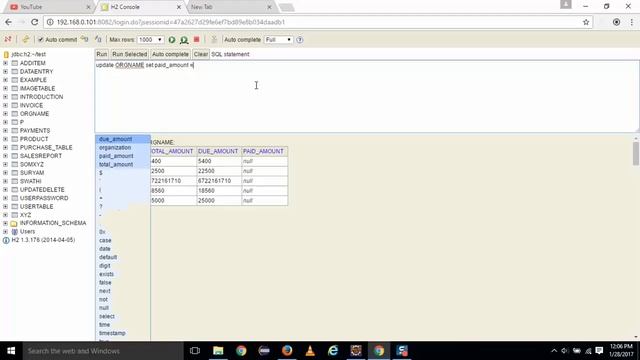Click the volume icon in system tray
The image size is (640, 360).
point(564,351)
